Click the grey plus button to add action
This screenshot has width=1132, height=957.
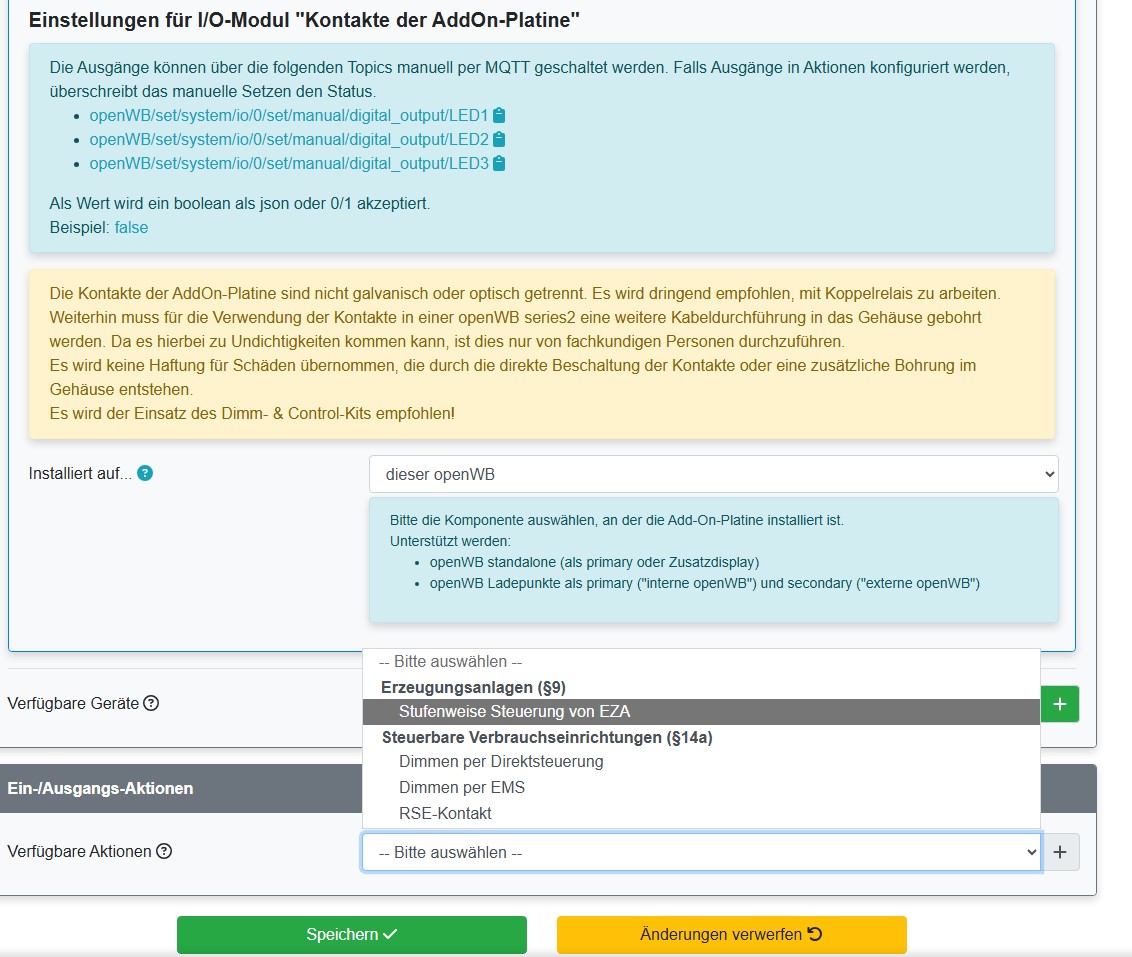[x=1060, y=852]
